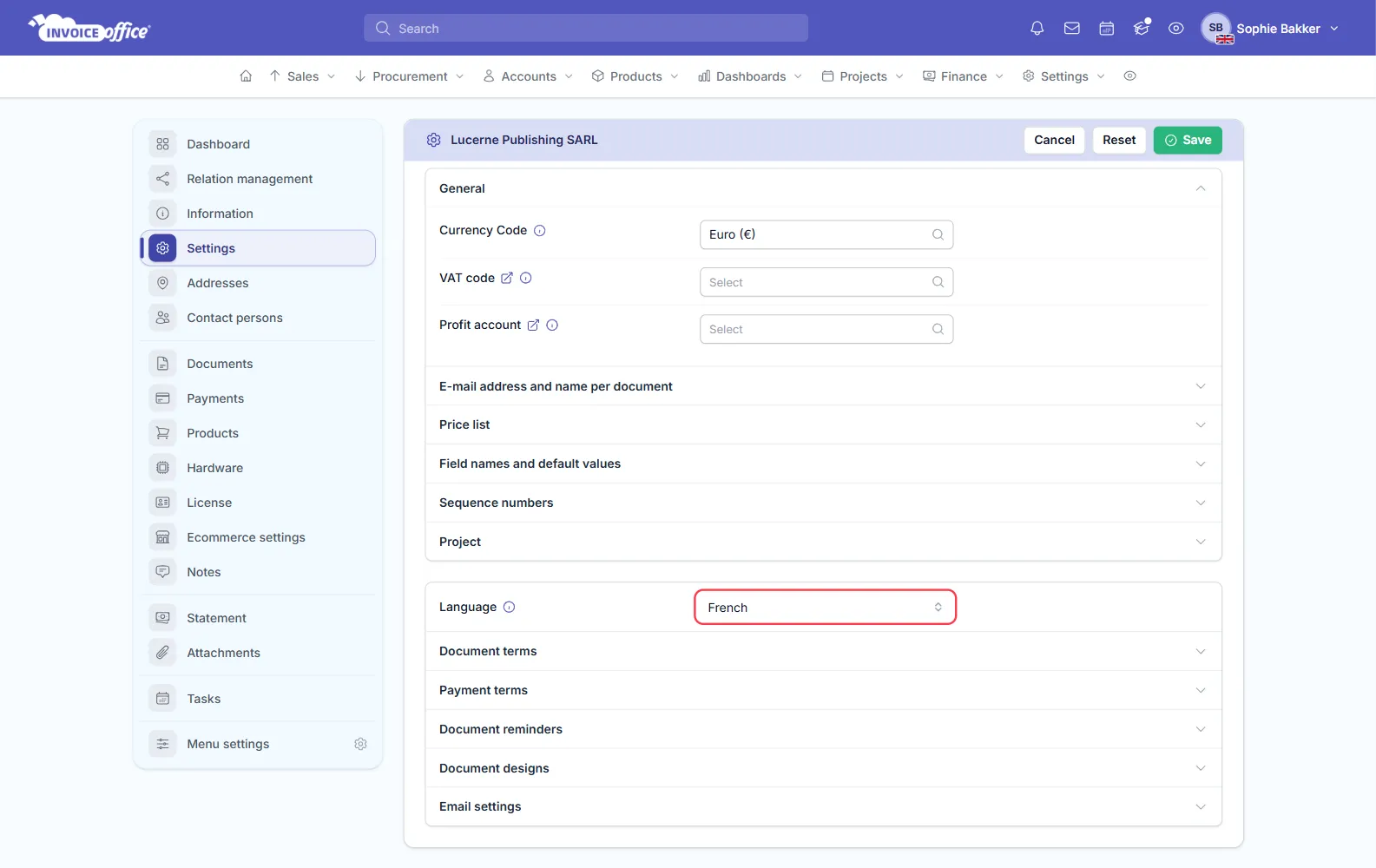Open VAT code external link icon
Viewport: 1376px width, 868px height.
click(507, 278)
